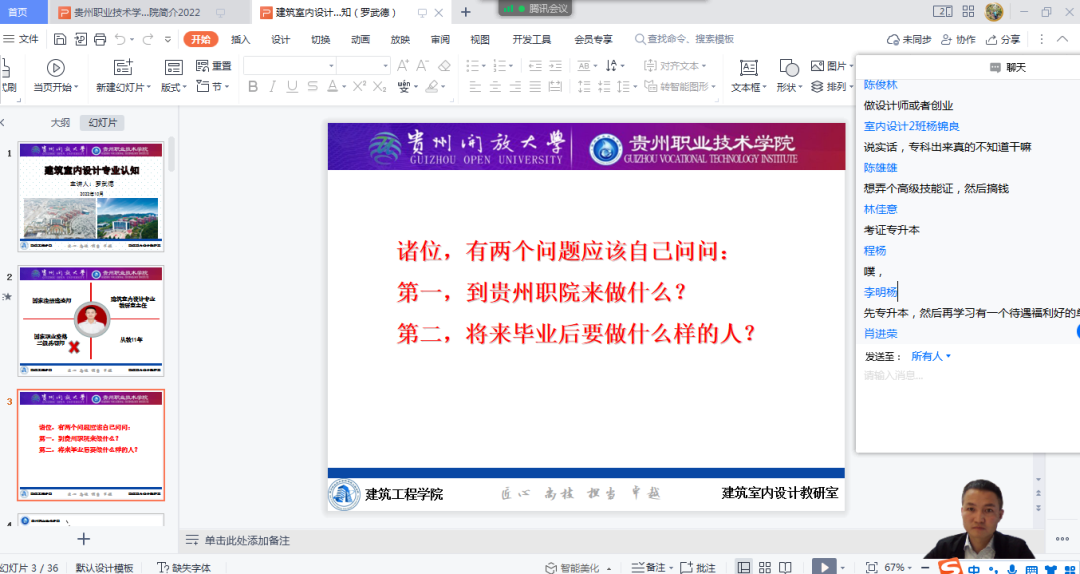Open the 插入 ribbon tab

pos(241,40)
